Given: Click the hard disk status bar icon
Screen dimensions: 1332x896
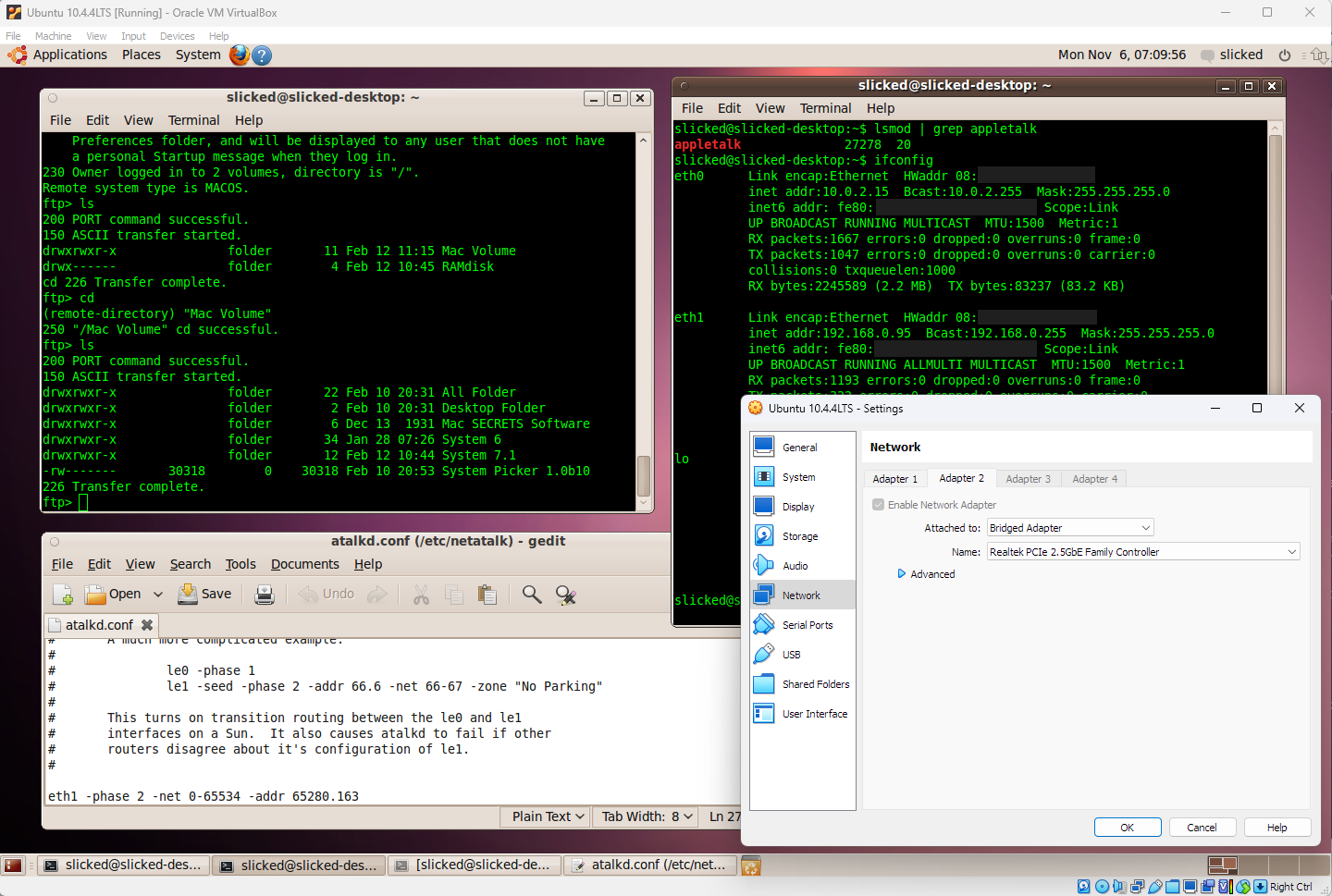Looking at the screenshot, I should [x=1084, y=886].
